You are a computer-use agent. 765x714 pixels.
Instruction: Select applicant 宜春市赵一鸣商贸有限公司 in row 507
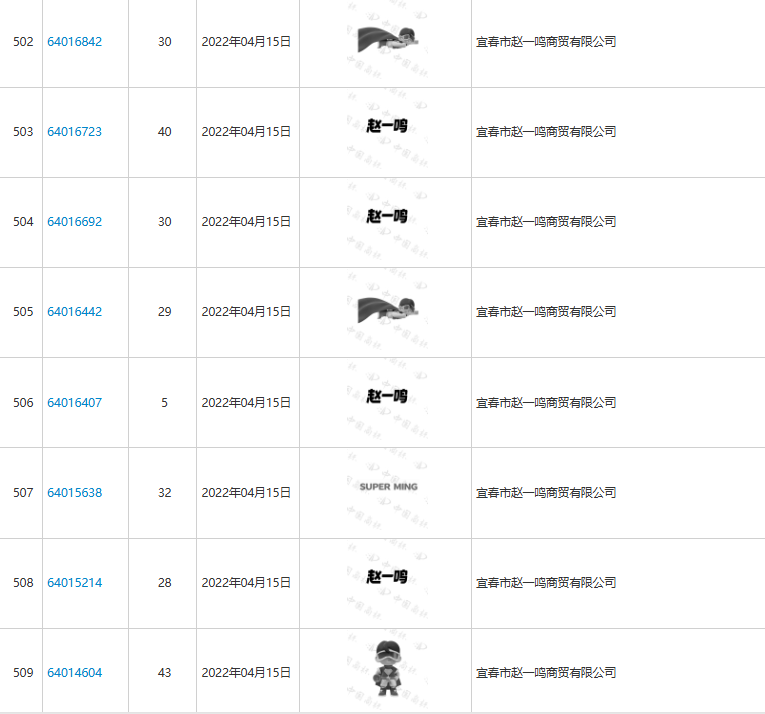click(545, 493)
